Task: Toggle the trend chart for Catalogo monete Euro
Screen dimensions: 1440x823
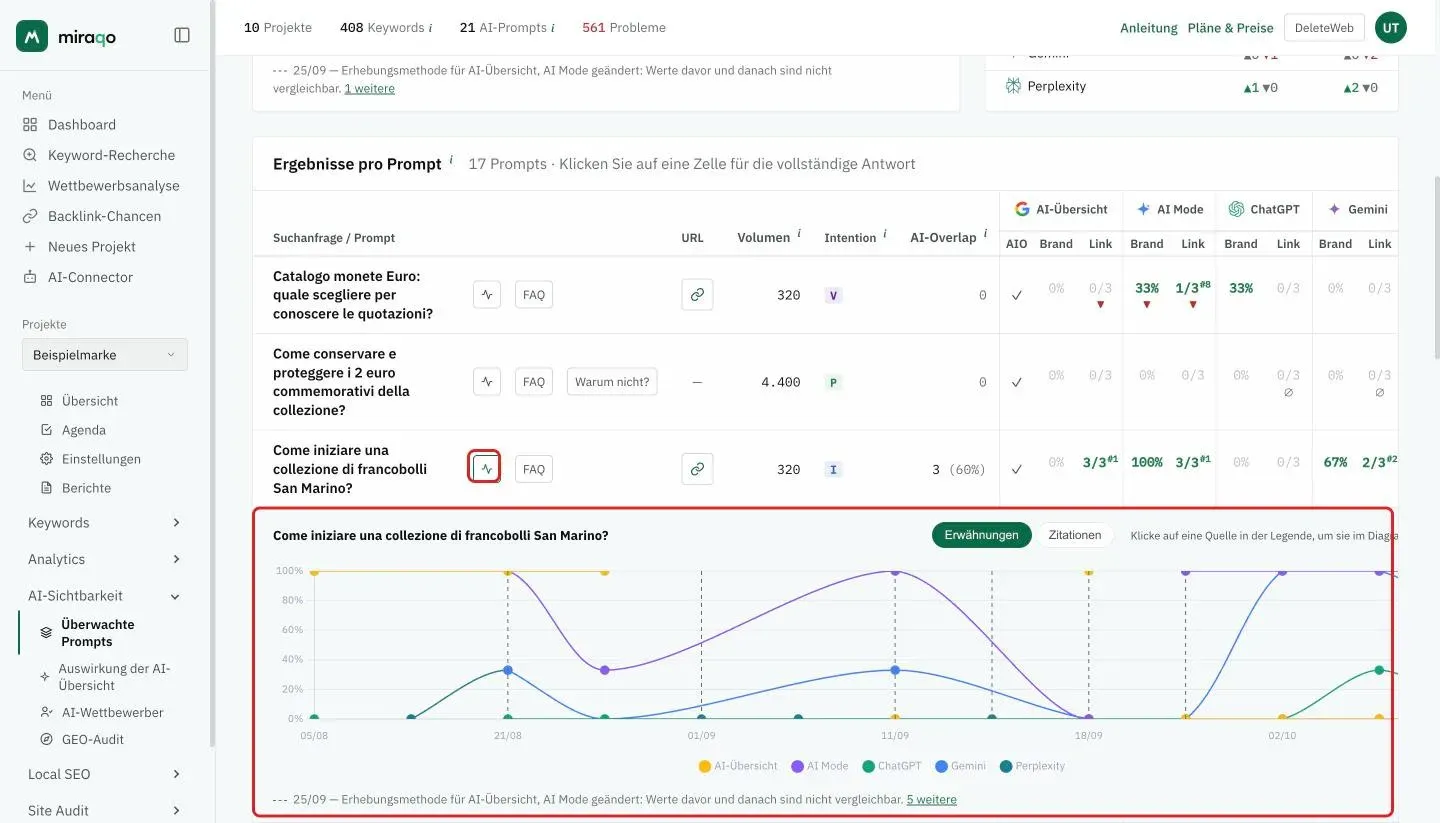Action: click(487, 295)
